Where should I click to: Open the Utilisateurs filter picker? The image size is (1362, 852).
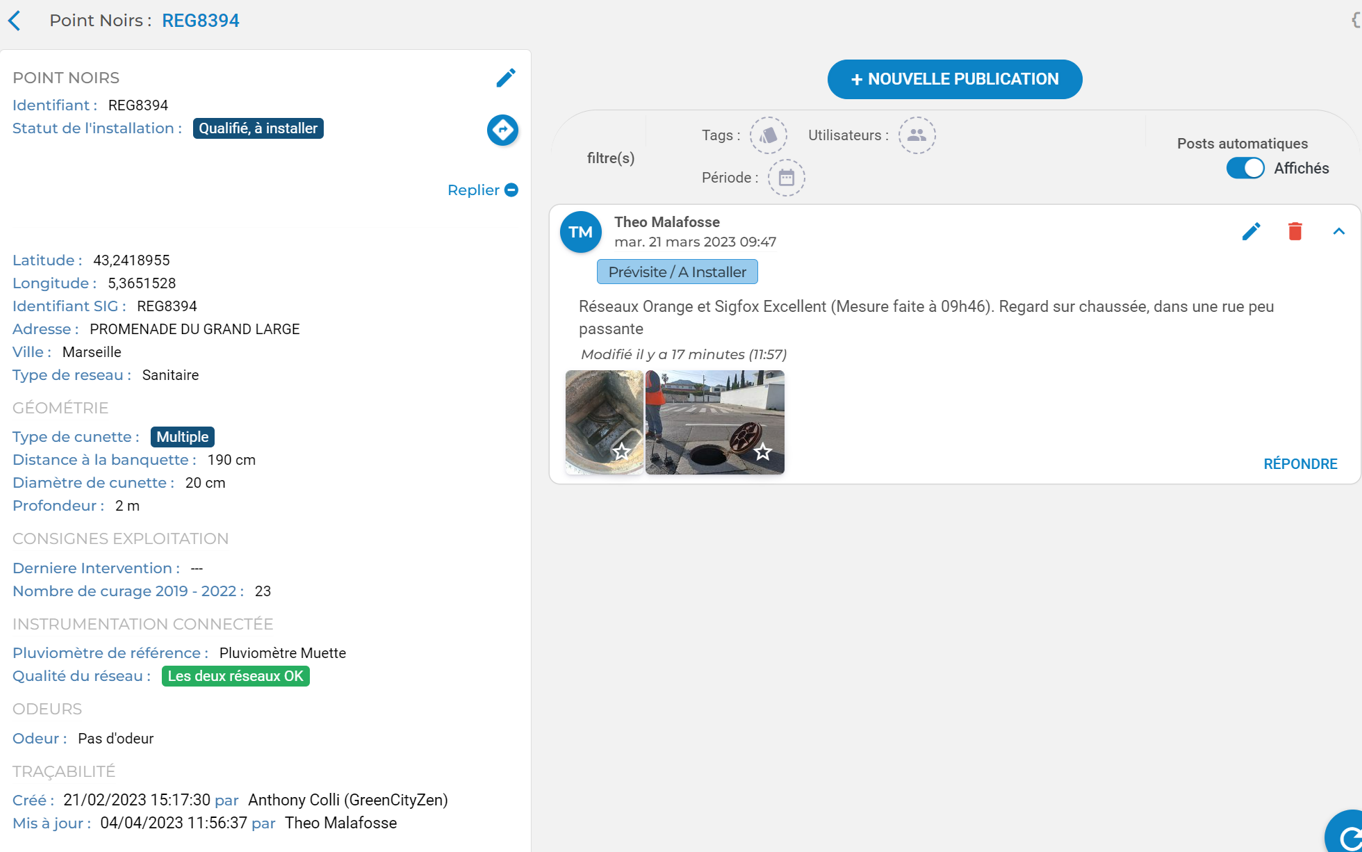click(x=916, y=136)
